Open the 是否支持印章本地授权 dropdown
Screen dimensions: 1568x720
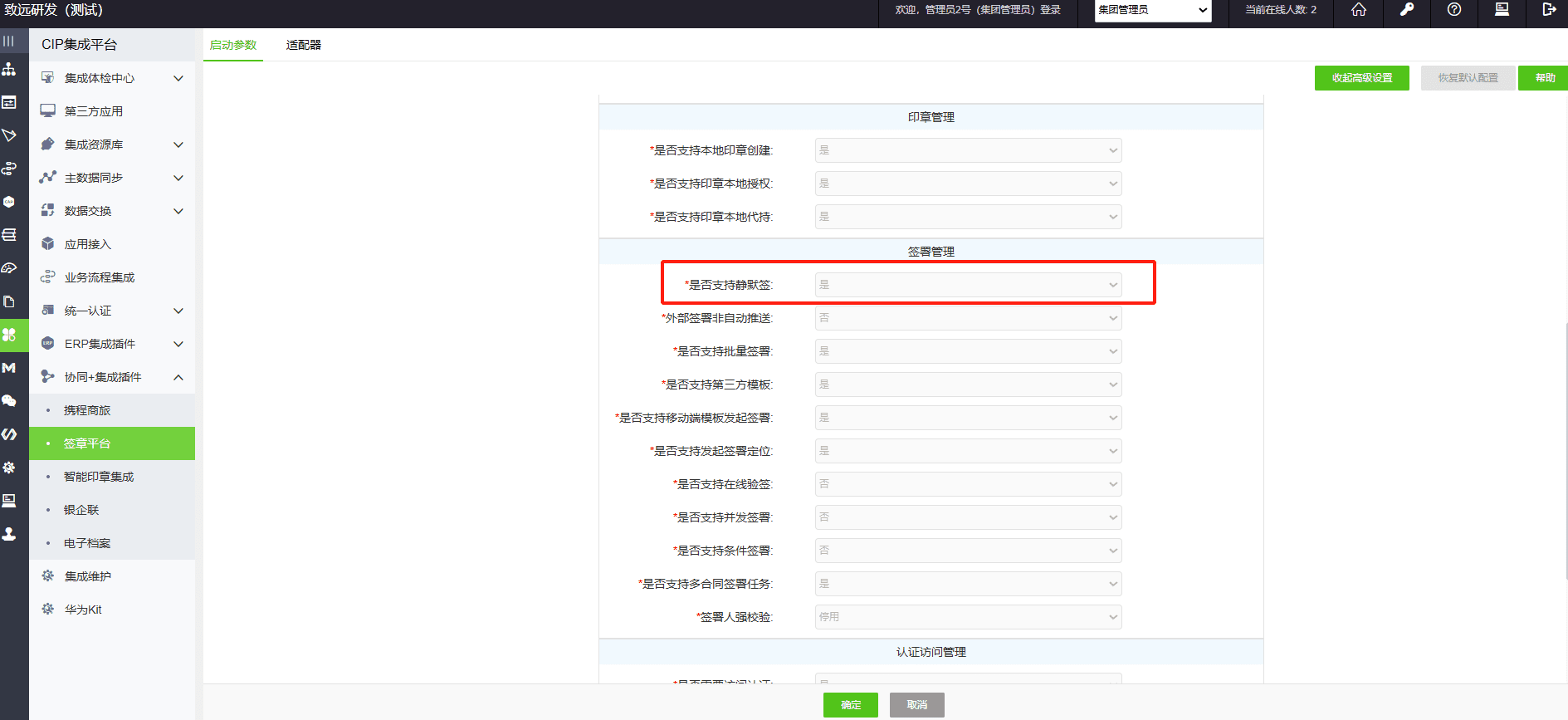pos(968,184)
